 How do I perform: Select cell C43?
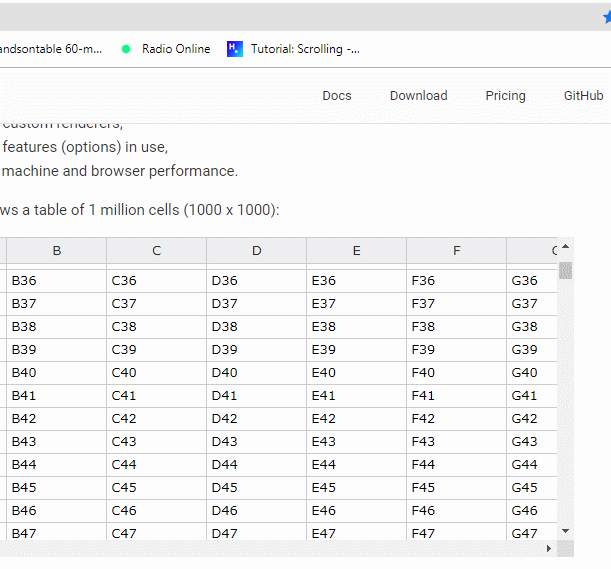point(157,442)
